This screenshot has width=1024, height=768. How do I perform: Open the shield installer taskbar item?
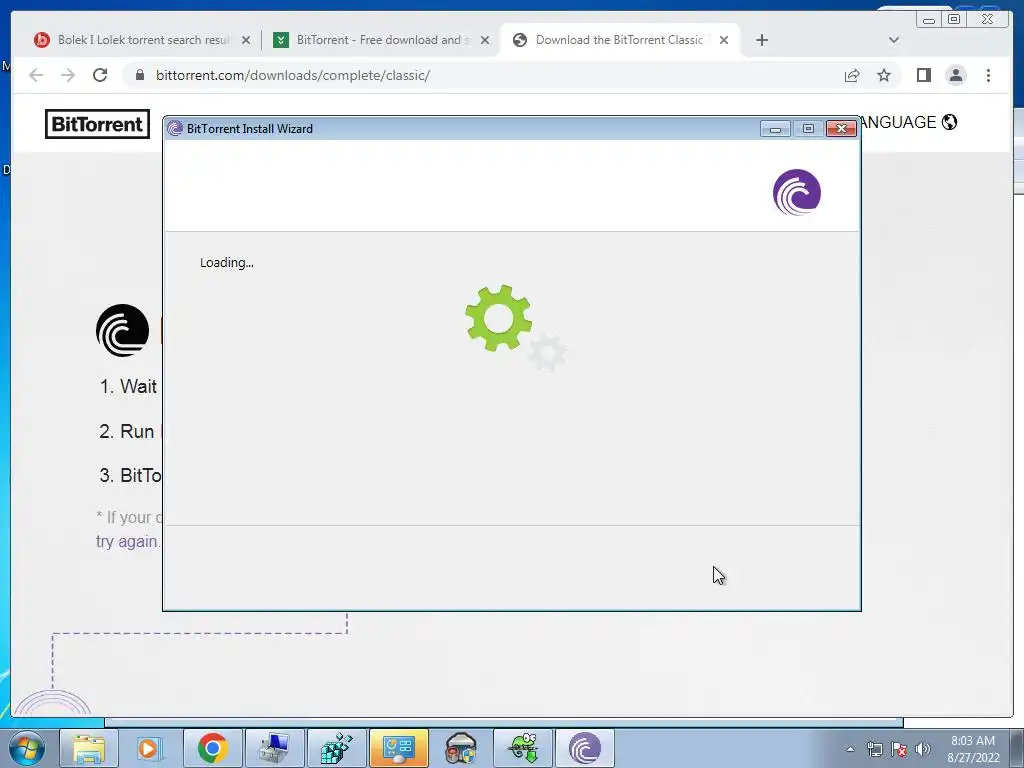click(x=460, y=748)
